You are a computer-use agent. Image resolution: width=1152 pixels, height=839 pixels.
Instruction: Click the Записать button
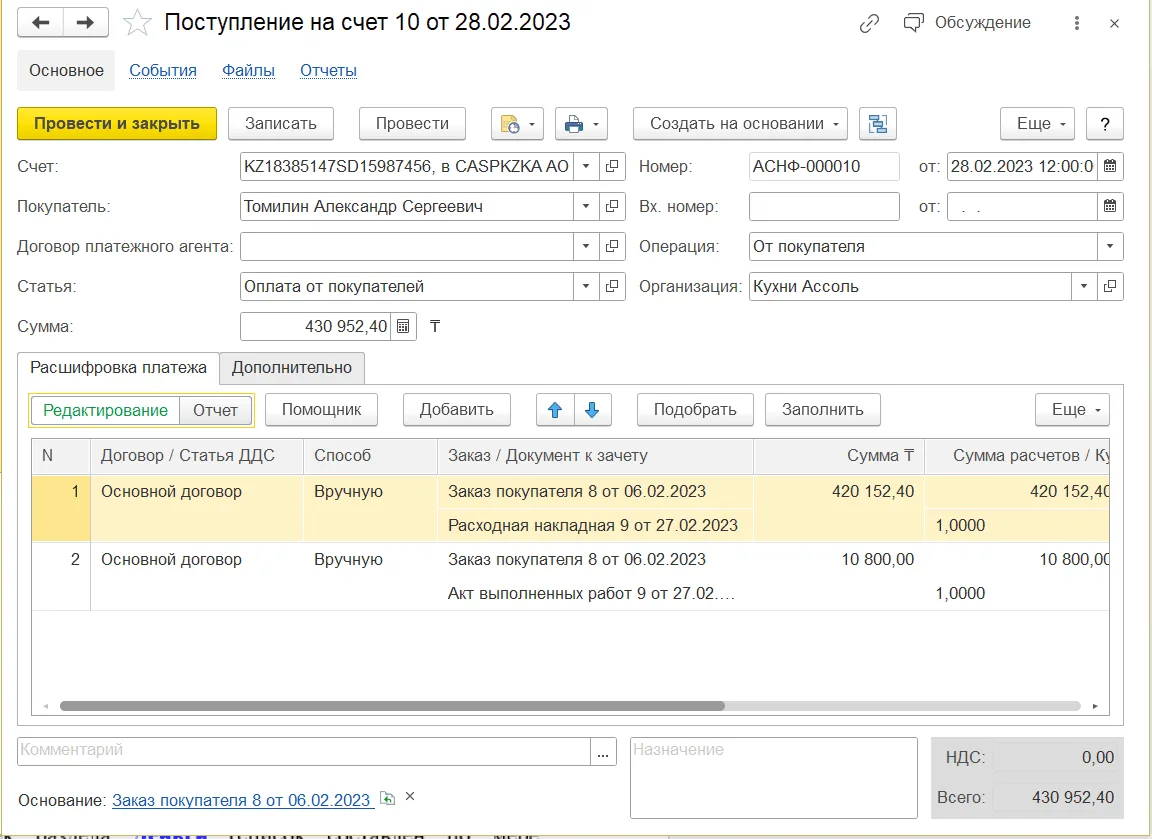click(281, 124)
